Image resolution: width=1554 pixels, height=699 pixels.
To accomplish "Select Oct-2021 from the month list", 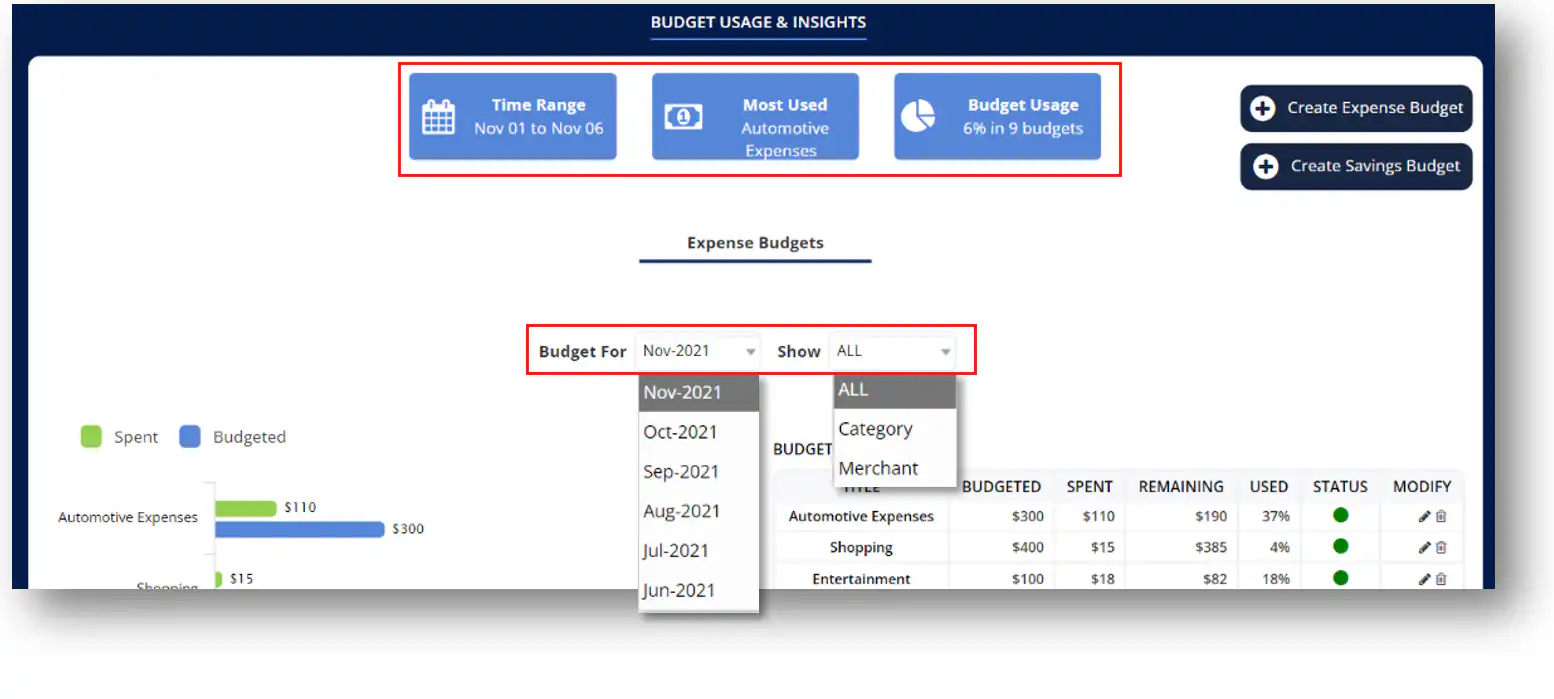I will [680, 432].
